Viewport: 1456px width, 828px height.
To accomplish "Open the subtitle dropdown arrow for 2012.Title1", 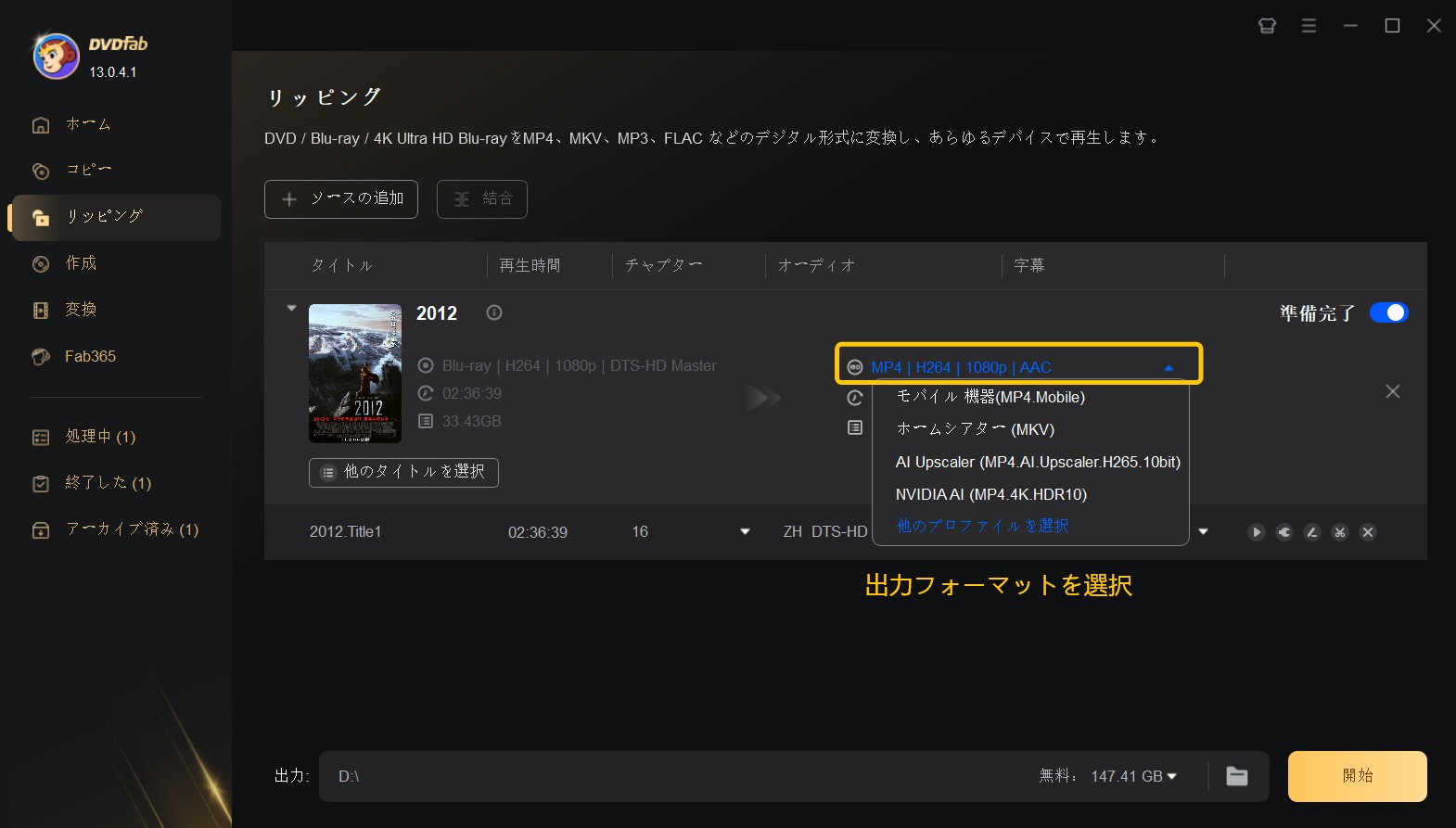I will (1203, 532).
